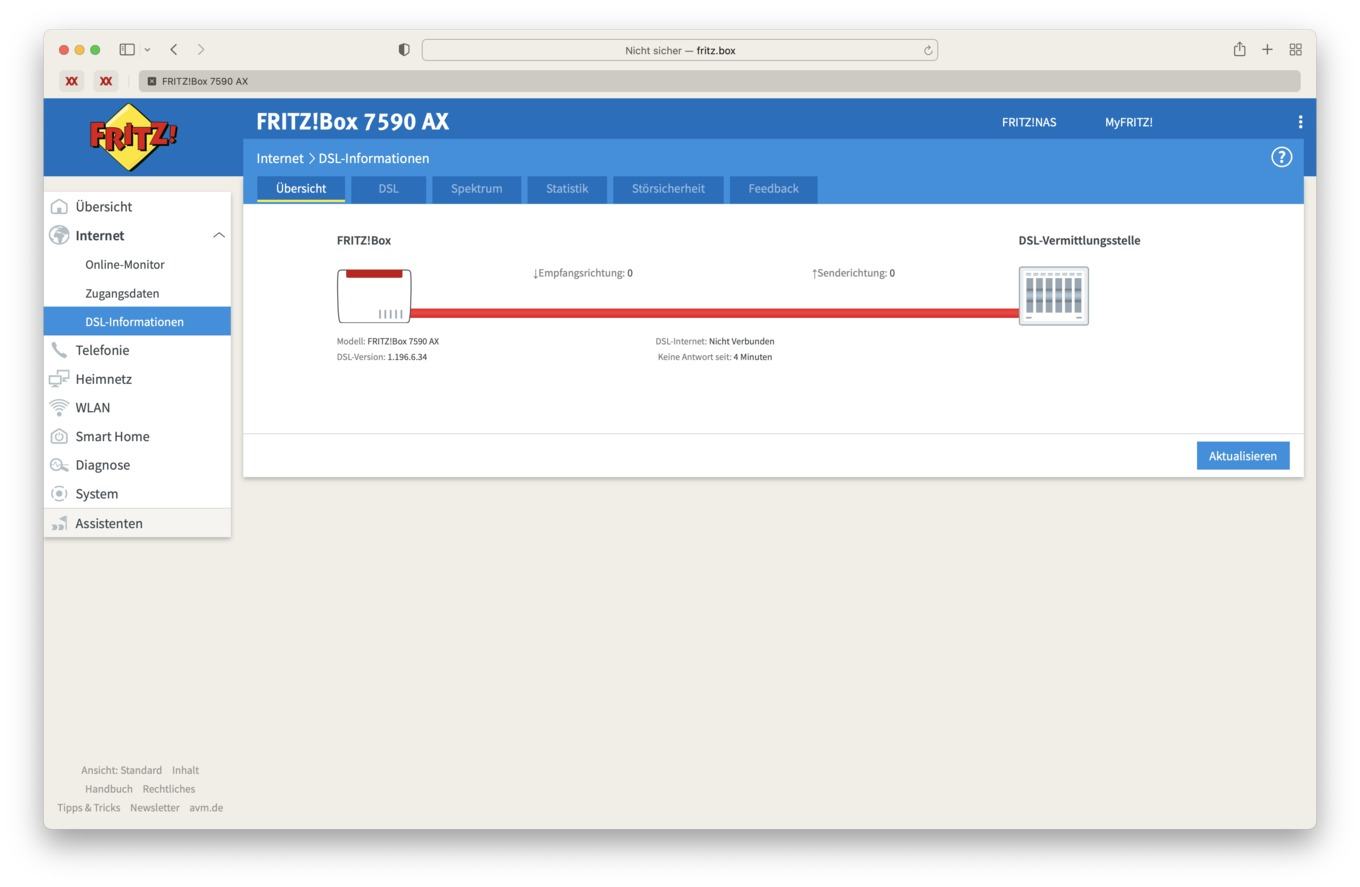Go back with Safari back arrow

[x=174, y=49]
